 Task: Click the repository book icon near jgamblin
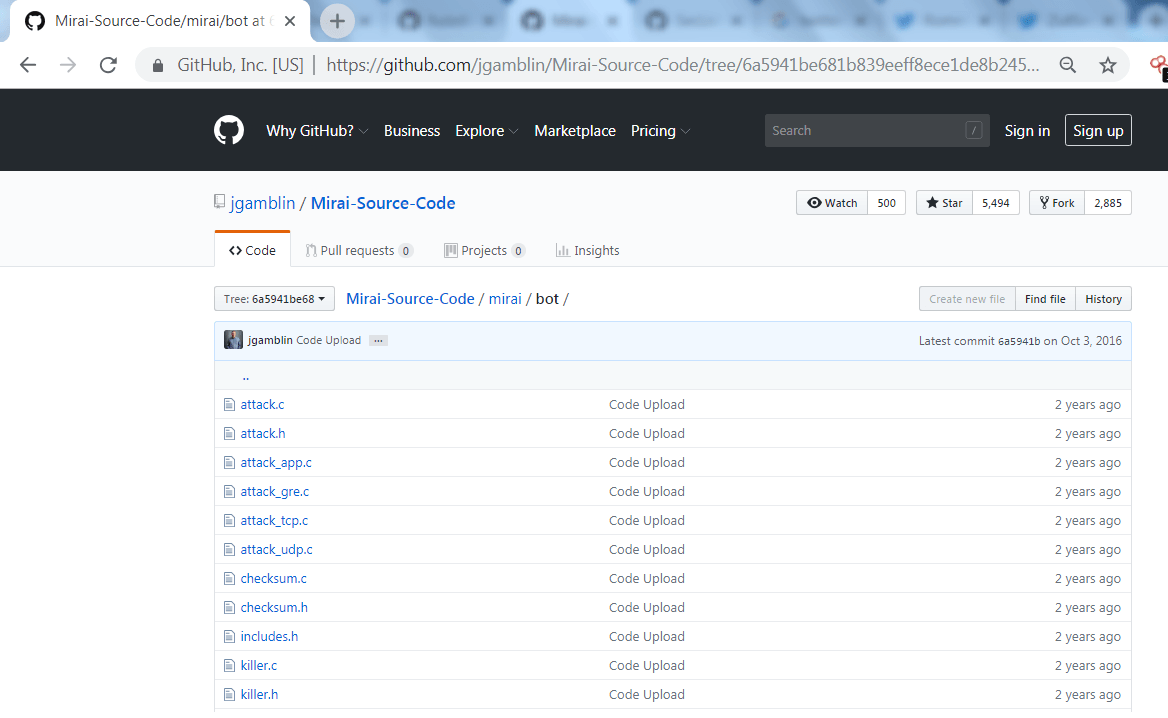pos(220,202)
